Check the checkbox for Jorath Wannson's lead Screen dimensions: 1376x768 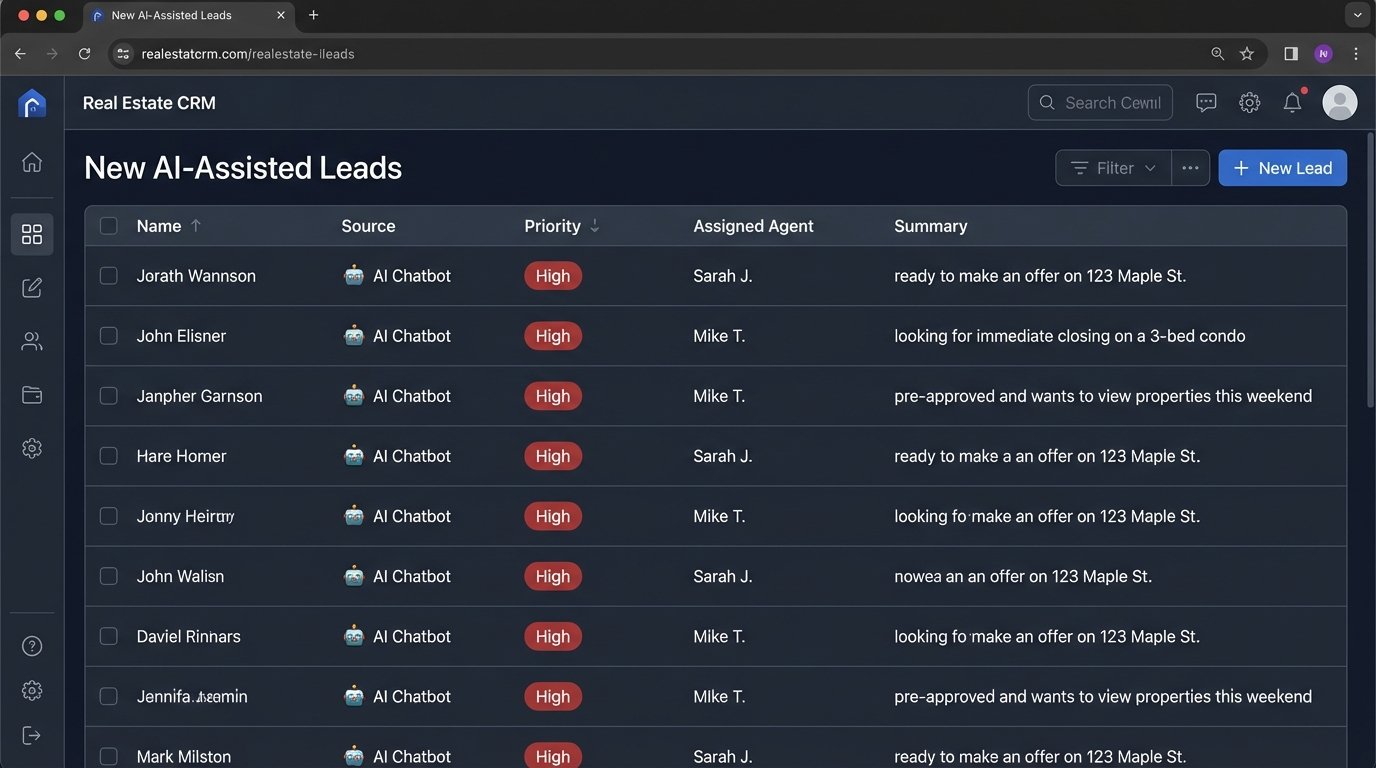coord(108,275)
